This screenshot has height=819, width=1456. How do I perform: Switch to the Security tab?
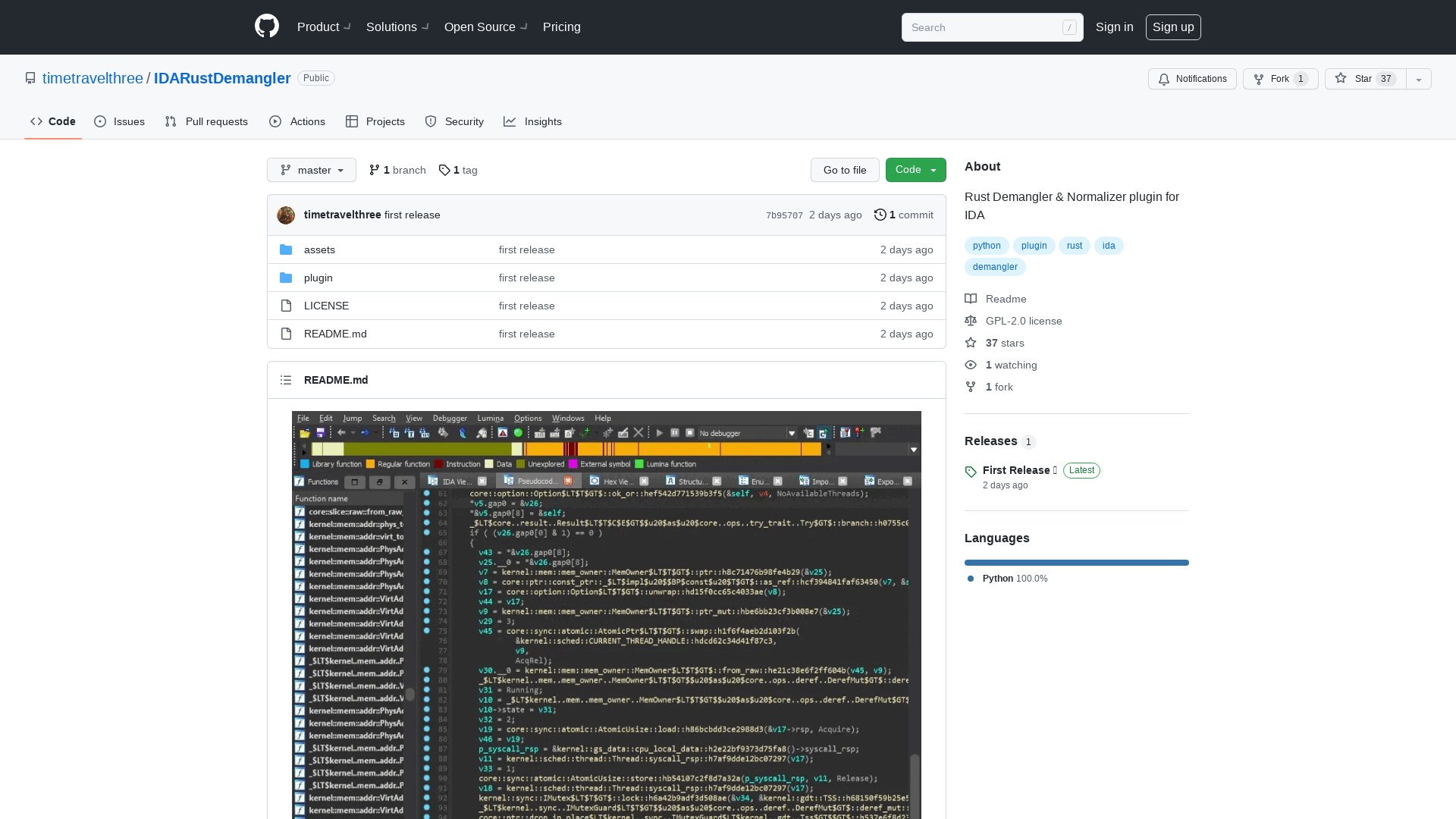click(454, 121)
